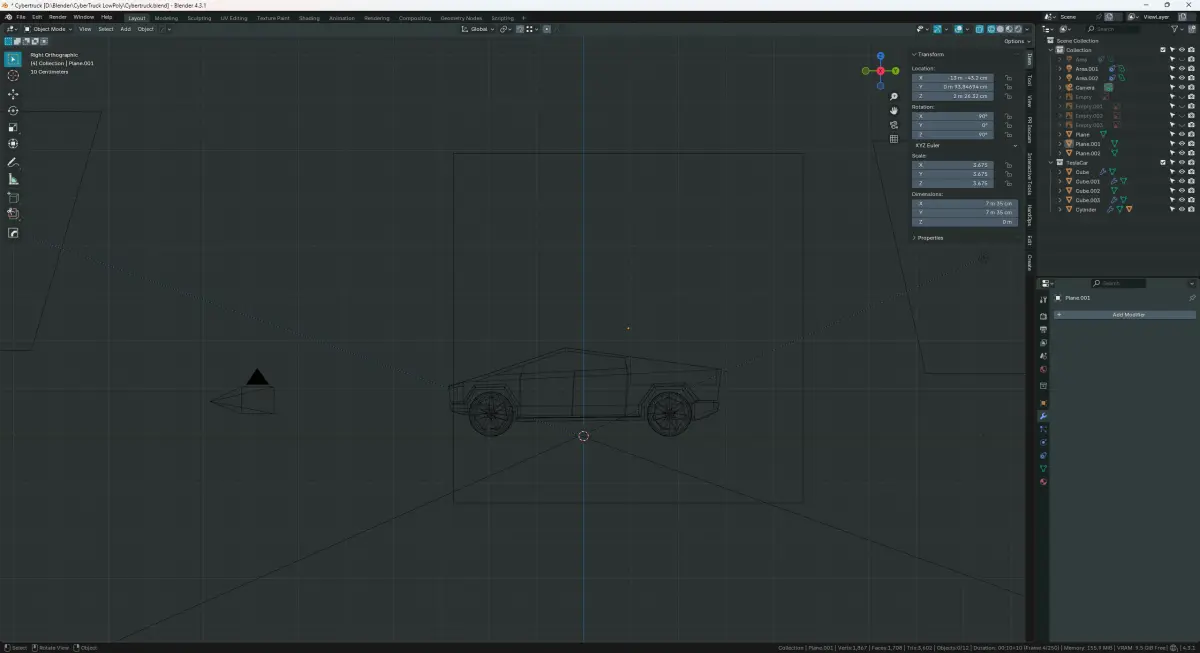The image size is (1200, 653).
Task: Select the 3D Cursor tool
Action: (x=13, y=76)
